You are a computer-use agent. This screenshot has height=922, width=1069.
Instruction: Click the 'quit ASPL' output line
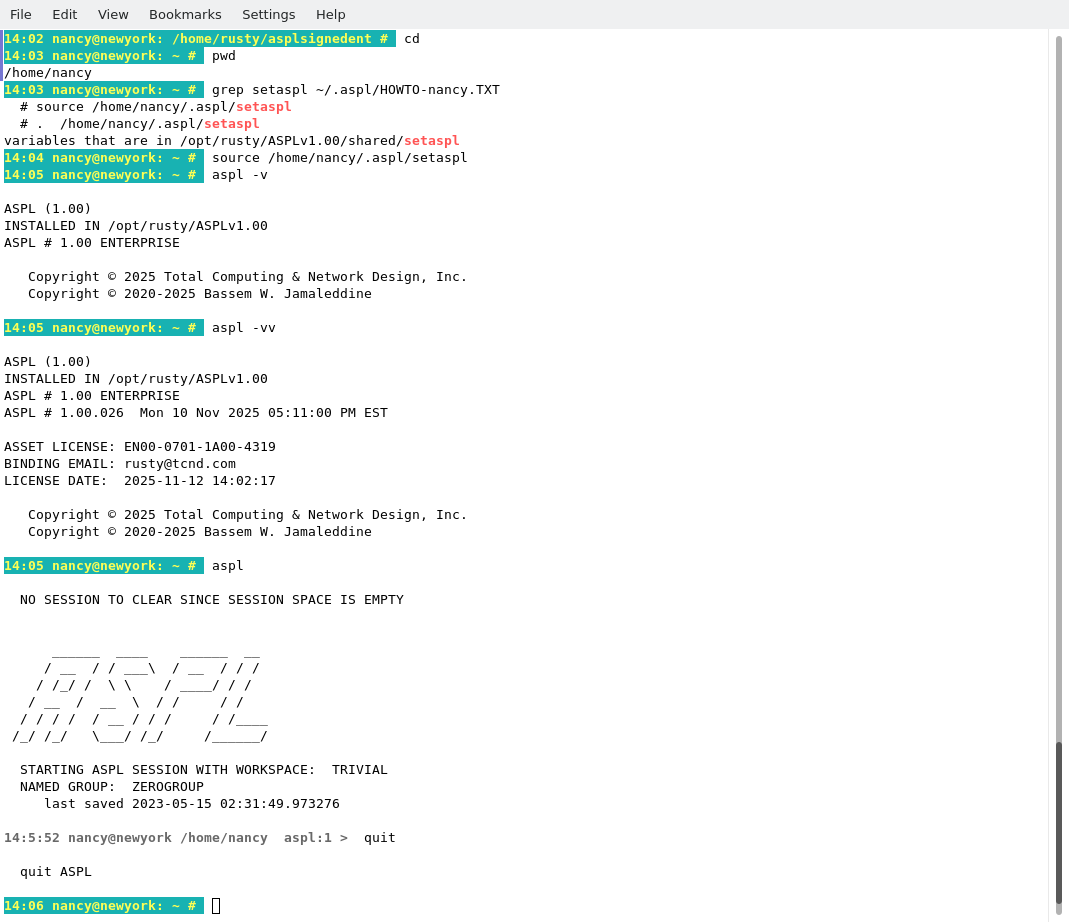55,872
